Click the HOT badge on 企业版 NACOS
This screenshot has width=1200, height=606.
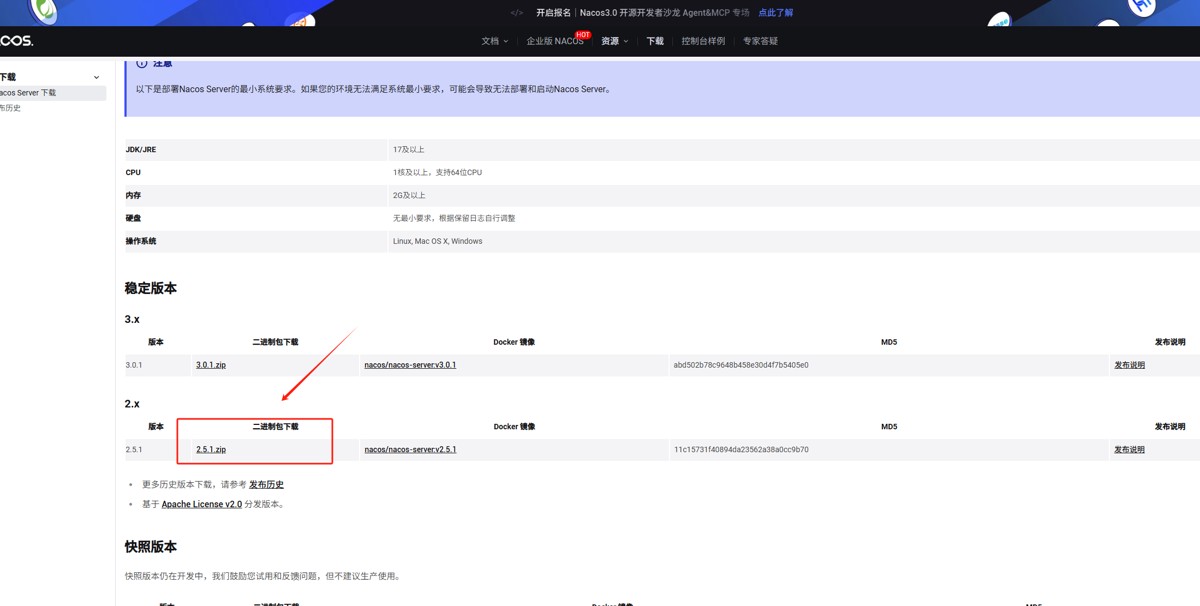coord(583,35)
